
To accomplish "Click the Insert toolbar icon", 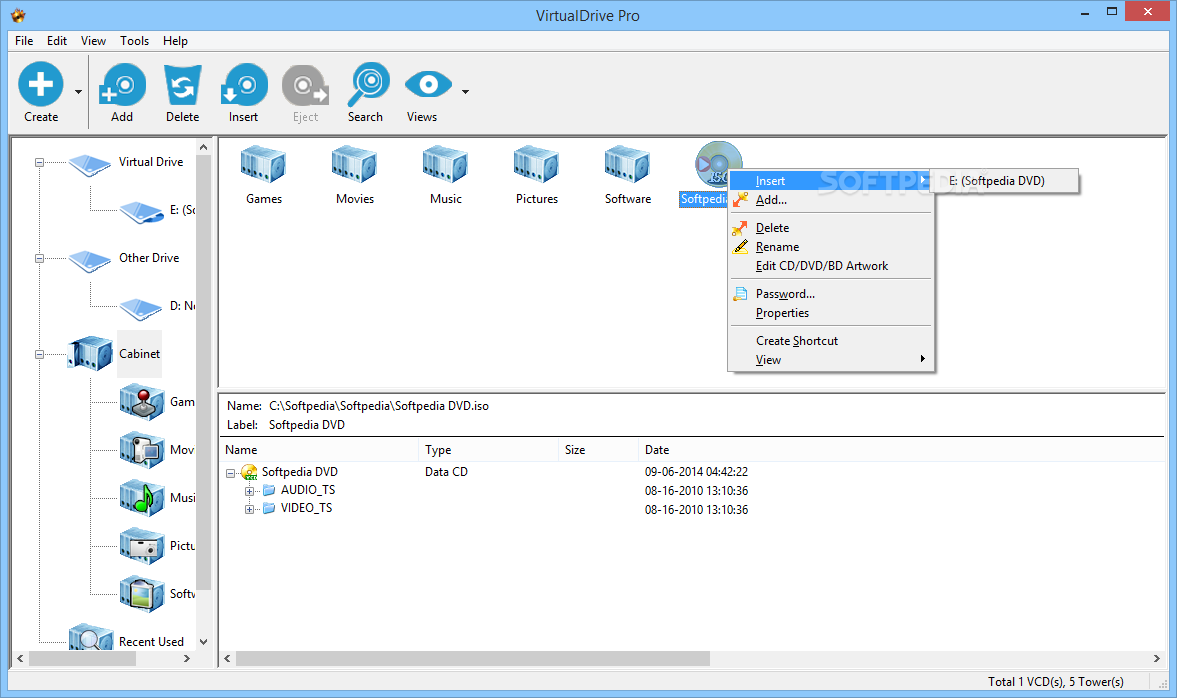I will tap(244, 84).
